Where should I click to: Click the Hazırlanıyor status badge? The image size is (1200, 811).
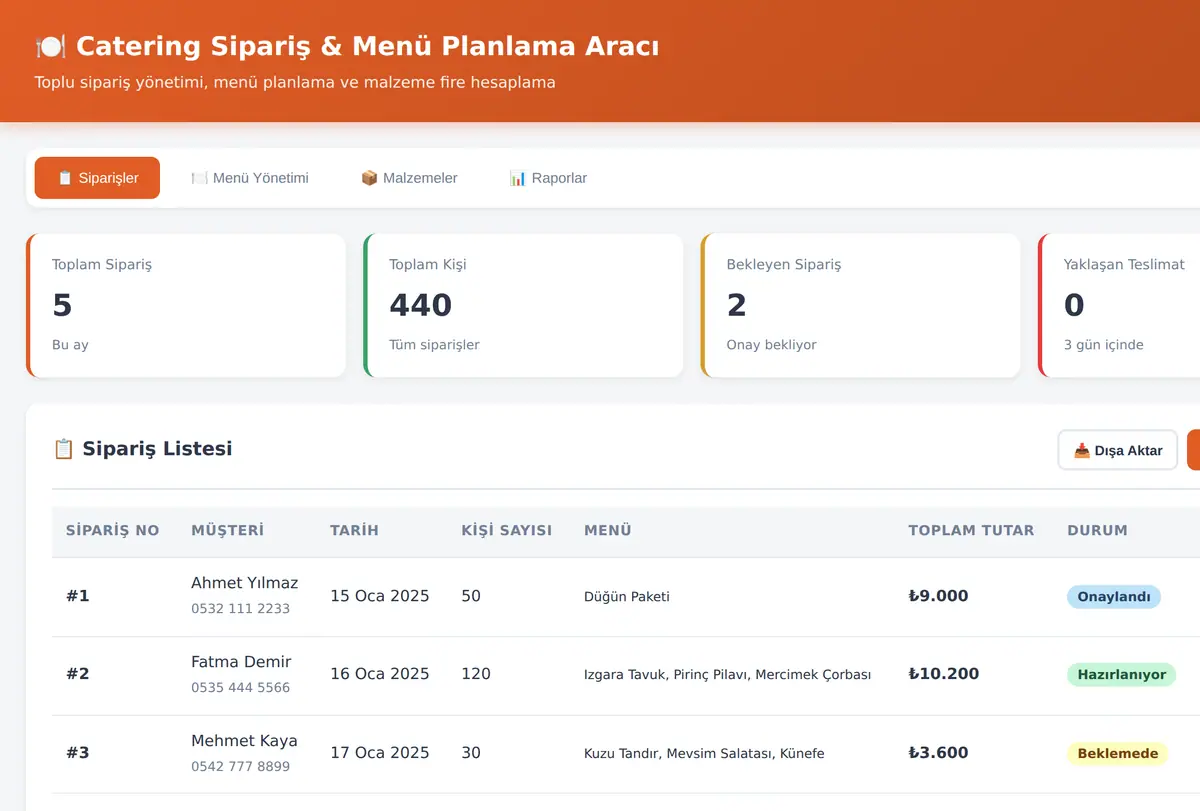point(1121,675)
